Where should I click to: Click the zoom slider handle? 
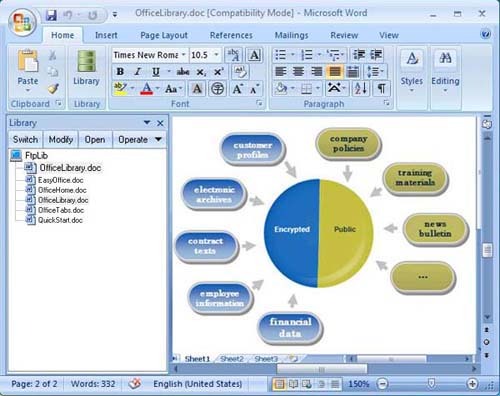point(431,384)
